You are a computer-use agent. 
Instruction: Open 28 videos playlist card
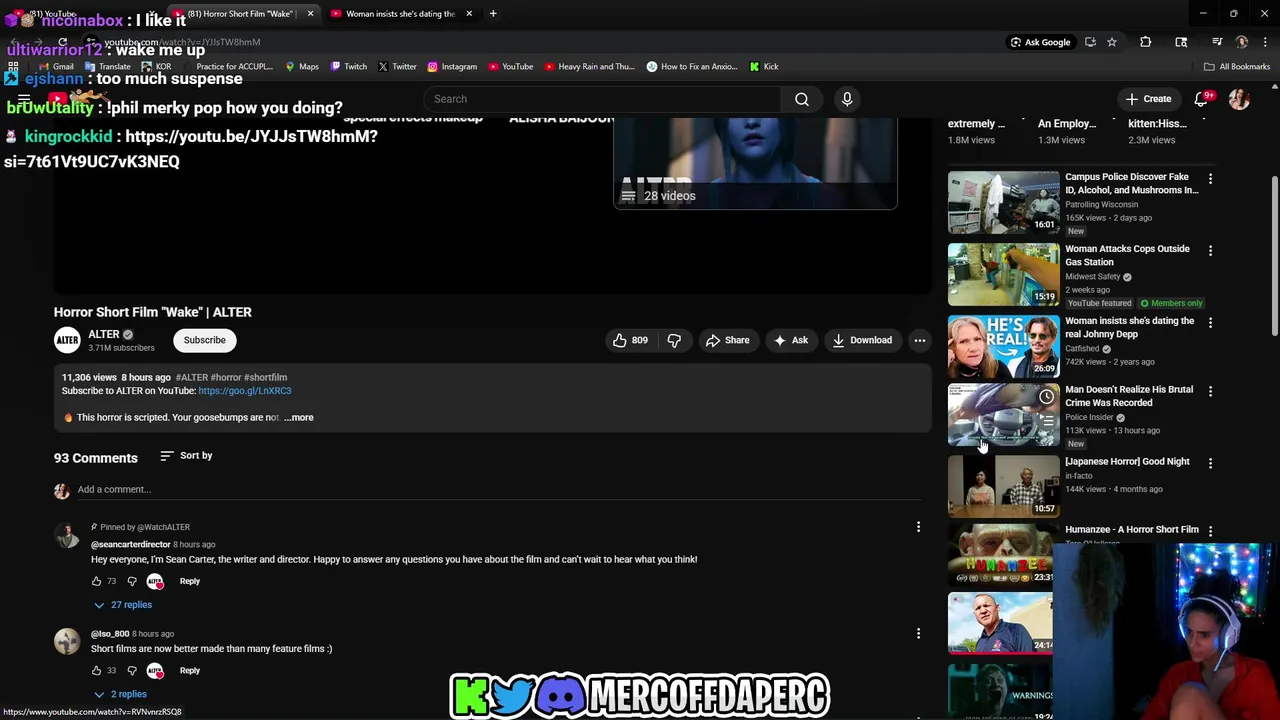click(755, 163)
